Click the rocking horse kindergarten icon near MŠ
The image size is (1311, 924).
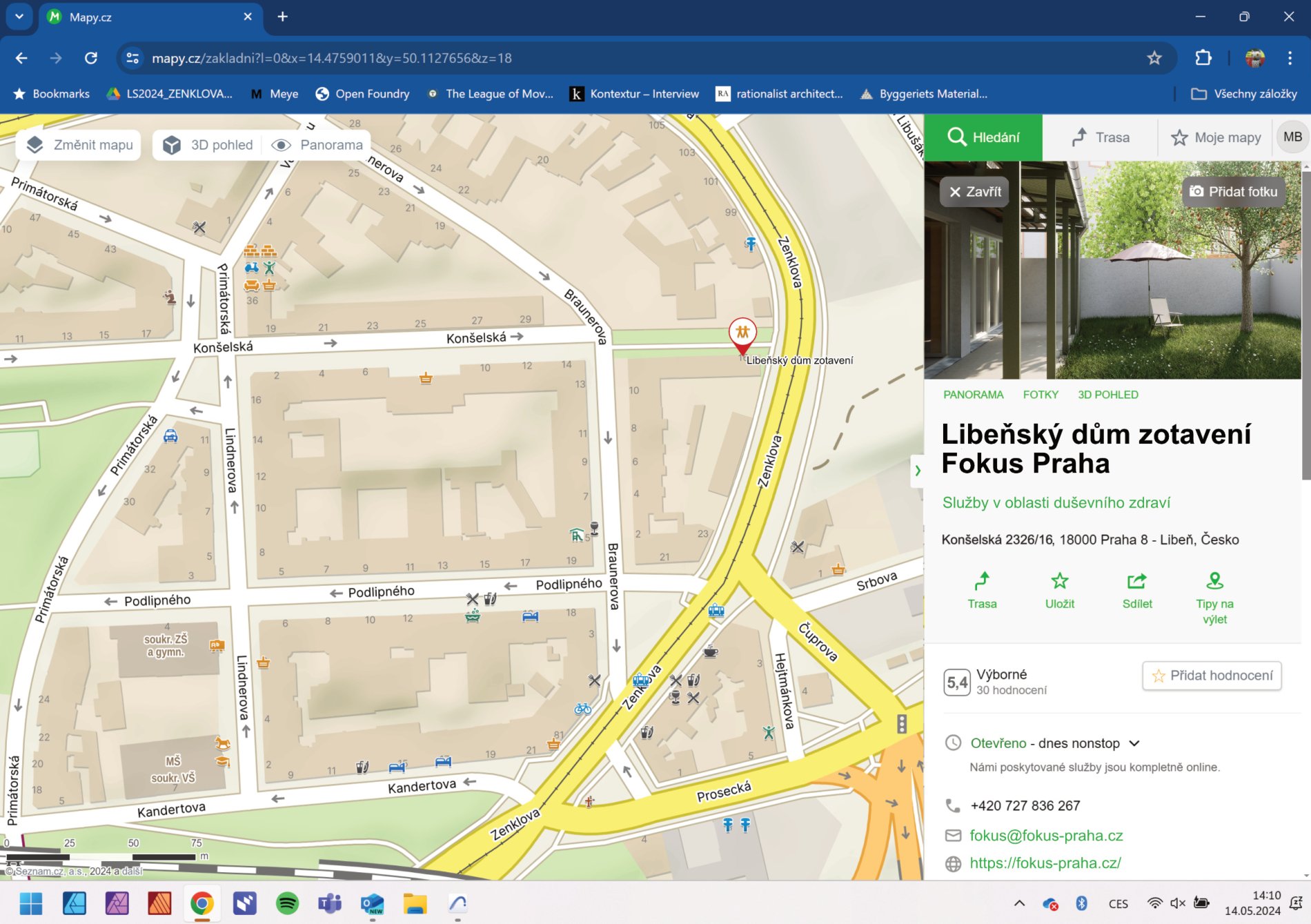[222, 744]
